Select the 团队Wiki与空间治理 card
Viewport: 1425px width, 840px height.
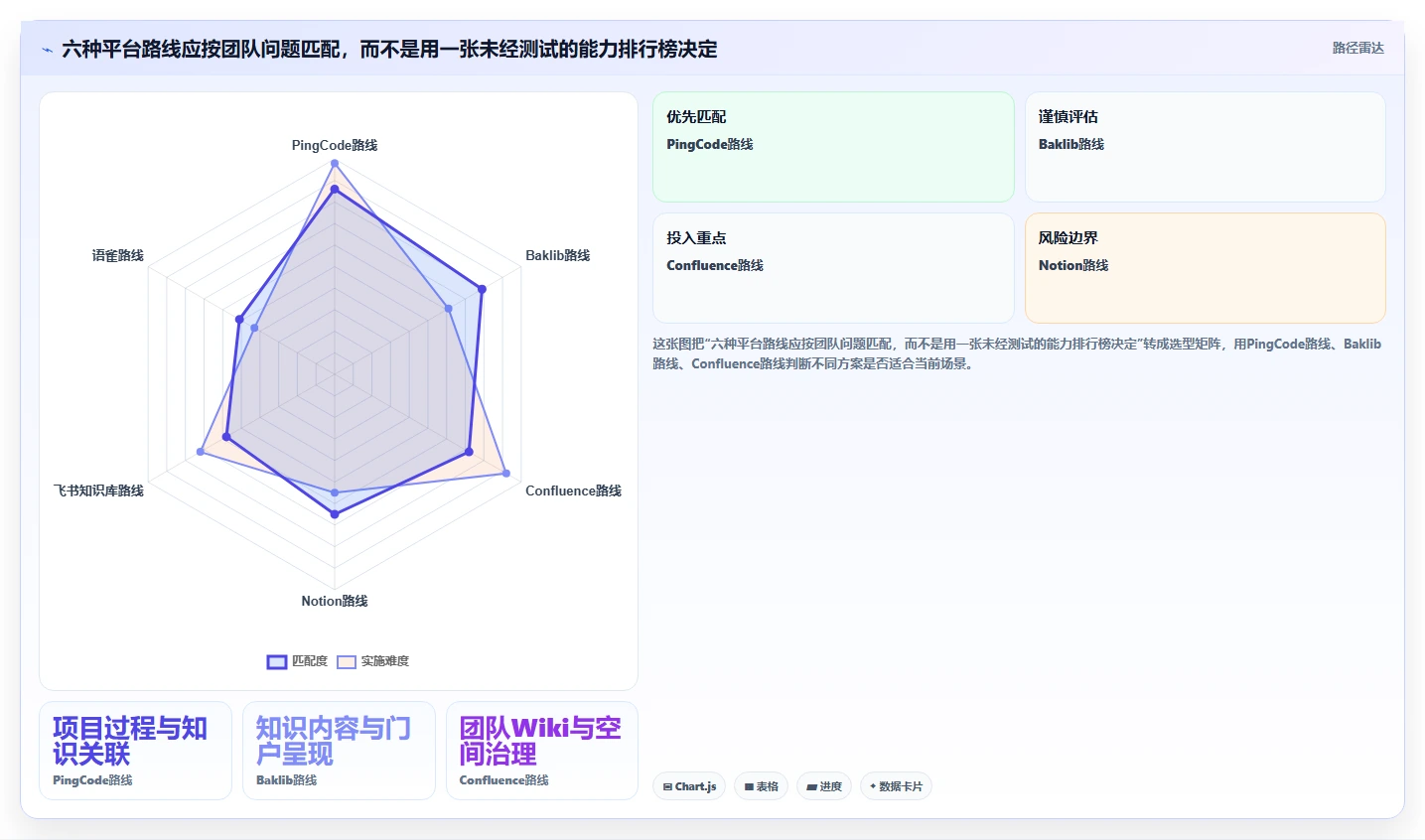[x=542, y=751]
